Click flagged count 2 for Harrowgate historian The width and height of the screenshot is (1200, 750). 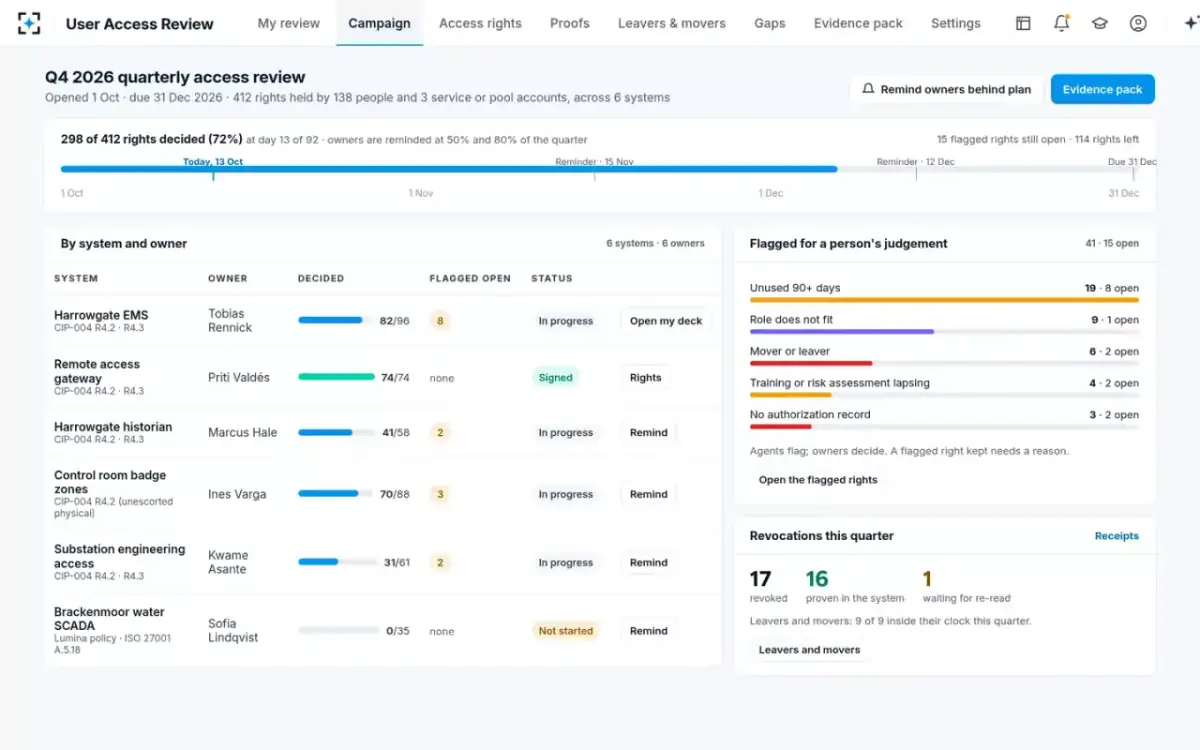point(439,433)
